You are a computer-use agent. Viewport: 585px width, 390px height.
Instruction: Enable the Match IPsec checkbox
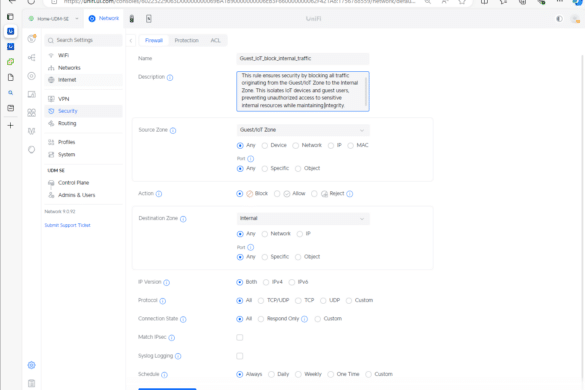click(x=240, y=337)
